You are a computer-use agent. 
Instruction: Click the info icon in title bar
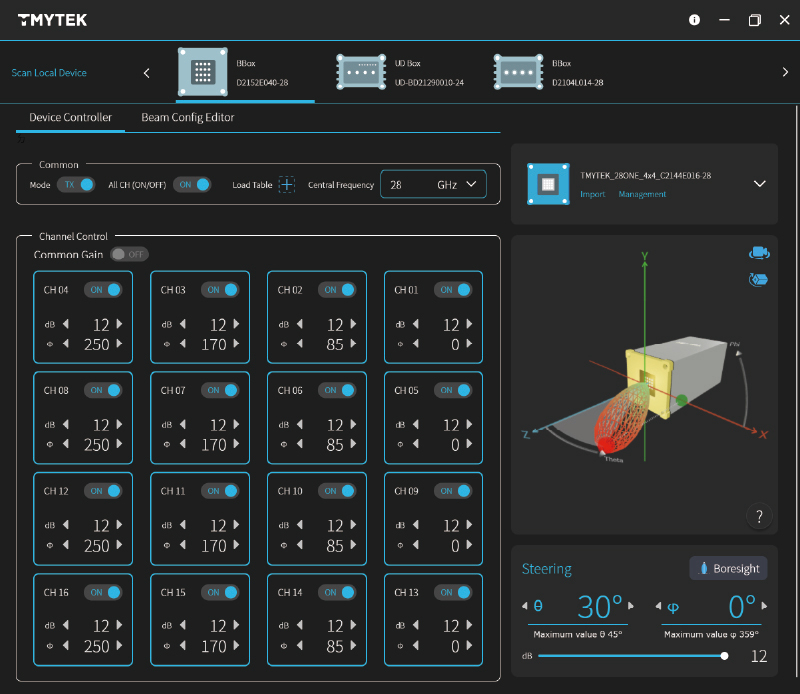click(x=694, y=19)
